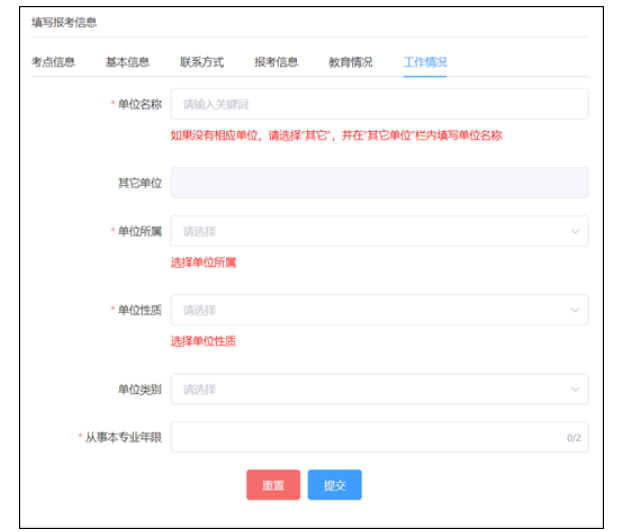The image size is (635, 532).
Task: Select the 报考信息 tab
Action: 276,62
